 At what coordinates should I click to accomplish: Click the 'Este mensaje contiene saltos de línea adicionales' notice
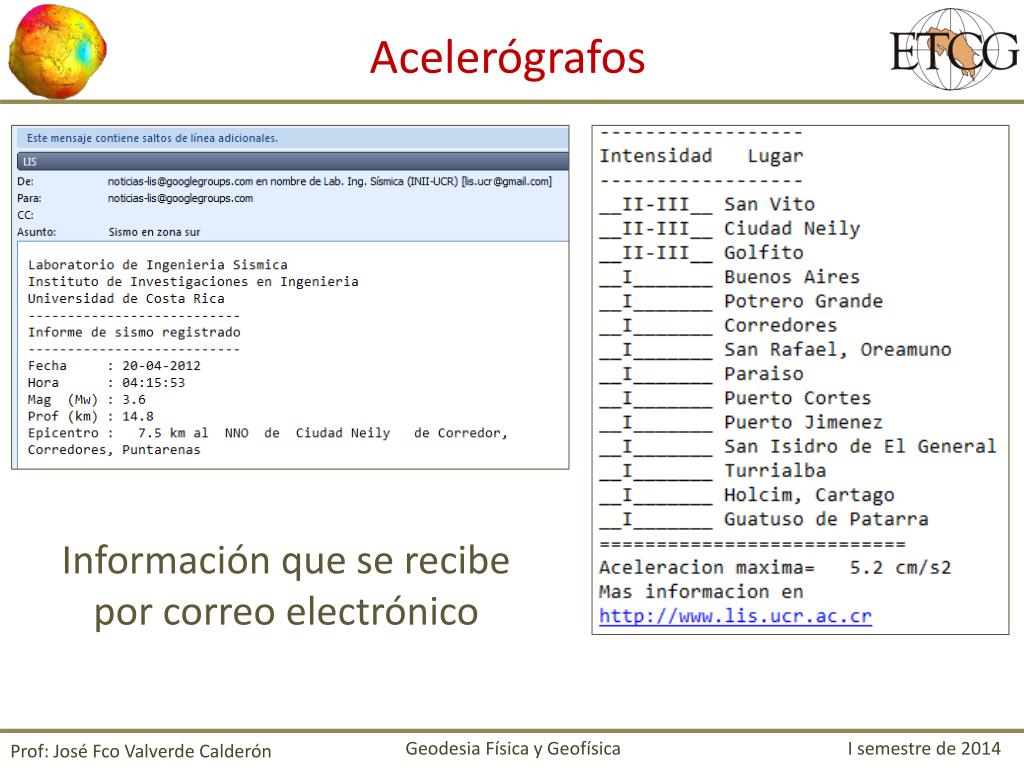pos(152,138)
